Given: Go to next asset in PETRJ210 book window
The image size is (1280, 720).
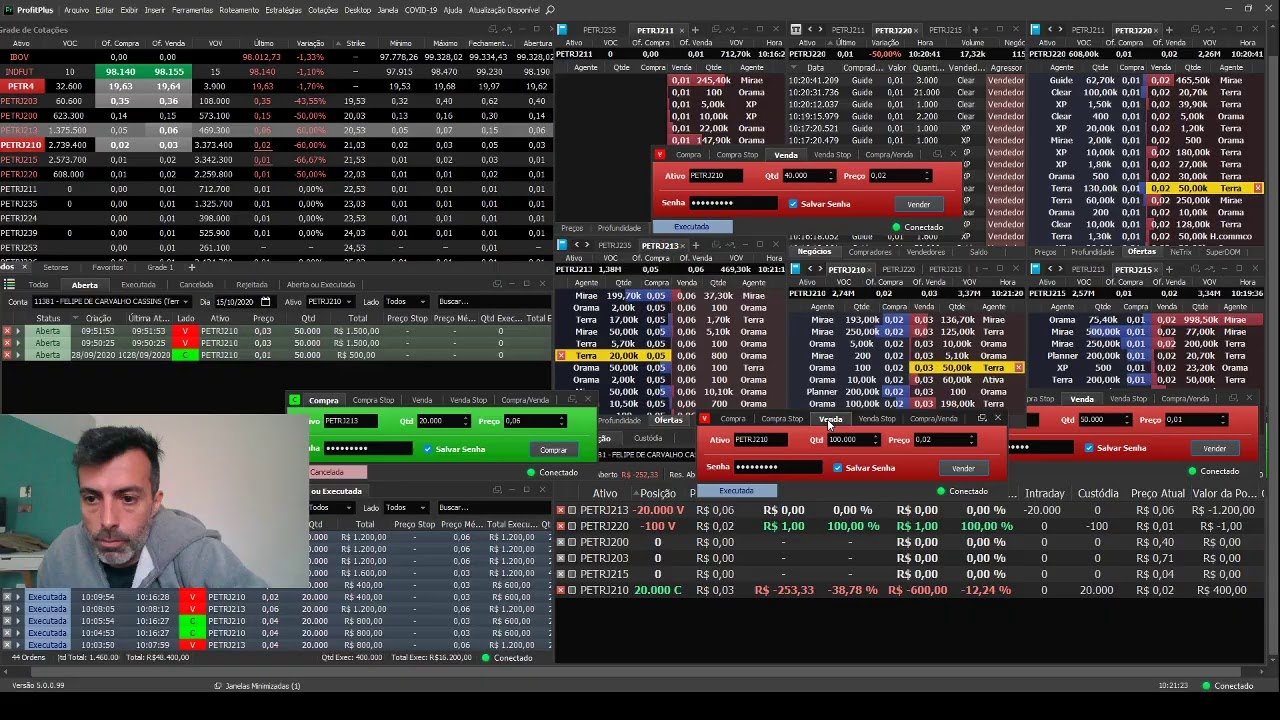Looking at the screenshot, I should coord(820,269).
